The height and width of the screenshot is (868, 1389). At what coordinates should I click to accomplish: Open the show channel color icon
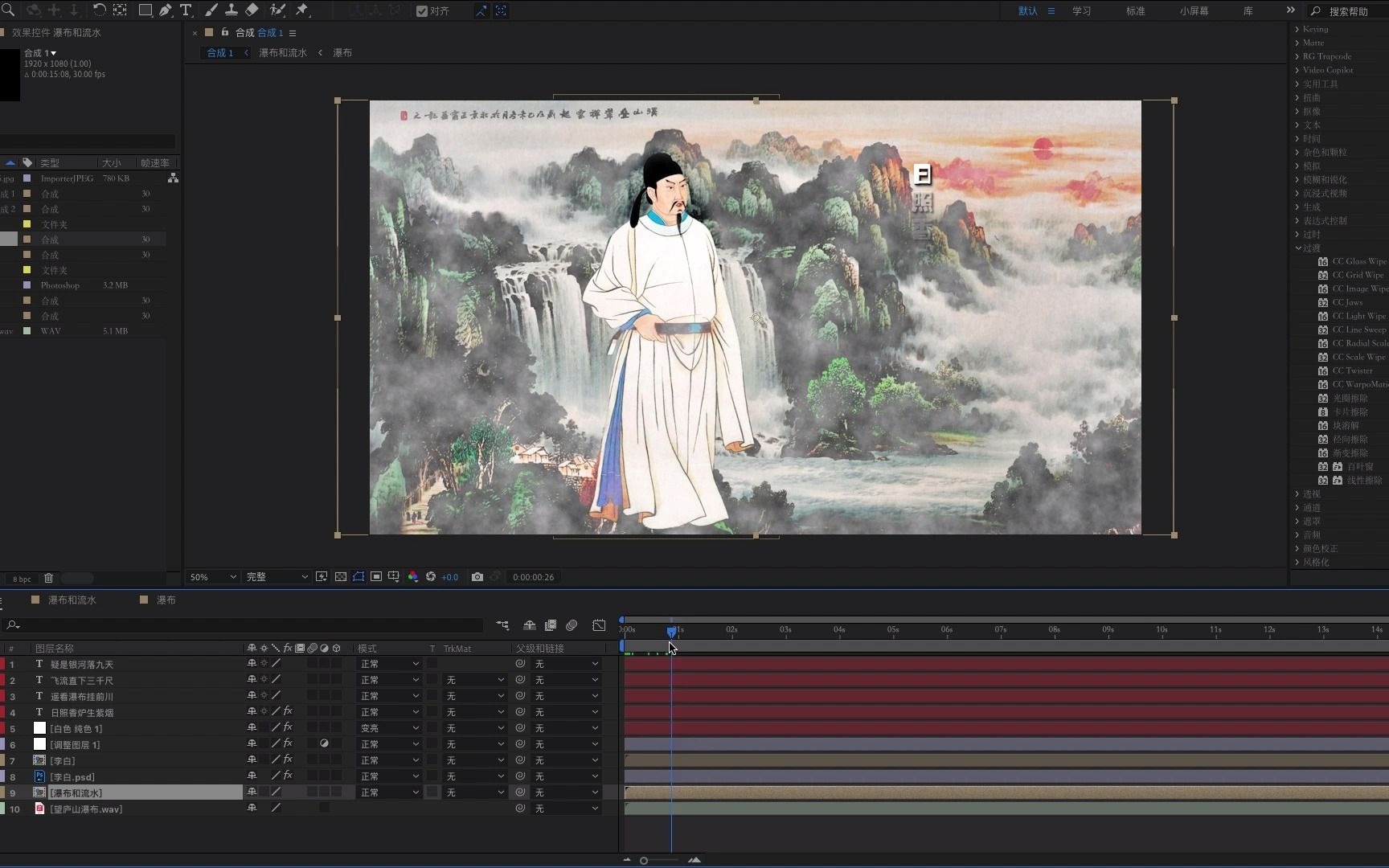coord(413,577)
